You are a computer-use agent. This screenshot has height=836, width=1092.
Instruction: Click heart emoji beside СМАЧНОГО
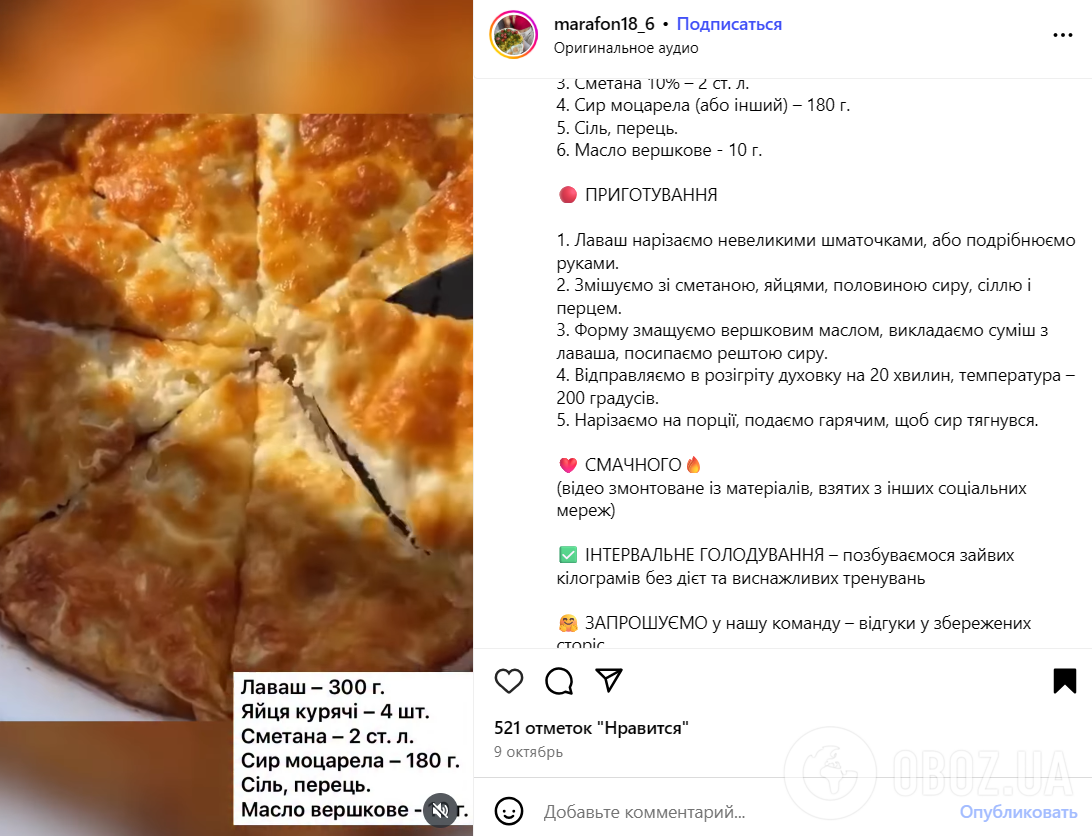pyautogui.click(x=568, y=465)
